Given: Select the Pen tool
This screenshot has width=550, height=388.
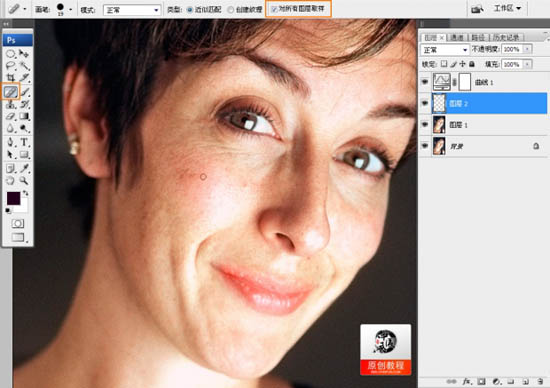Looking at the screenshot, I should (11, 142).
